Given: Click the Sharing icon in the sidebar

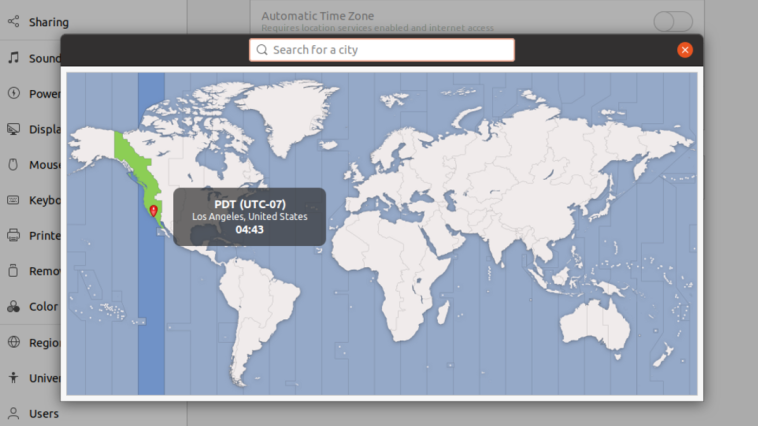Looking at the screenshot, I should pos(14,22).
